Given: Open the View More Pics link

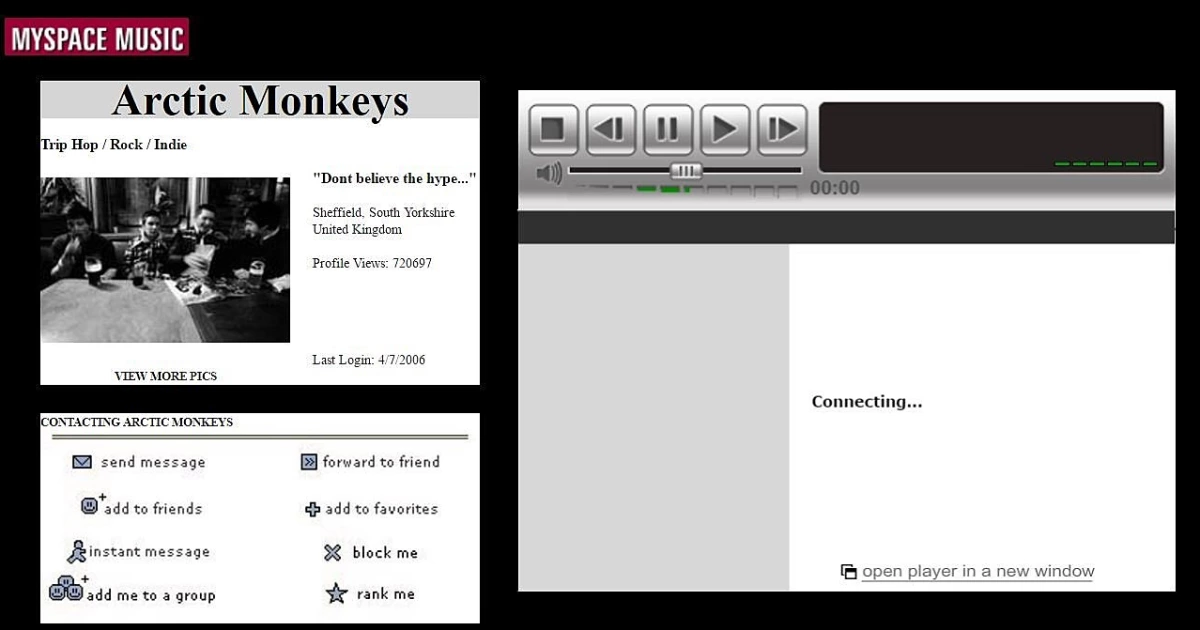Looking at the screenshot, I should pyautogui.click(x=165, y=376).
